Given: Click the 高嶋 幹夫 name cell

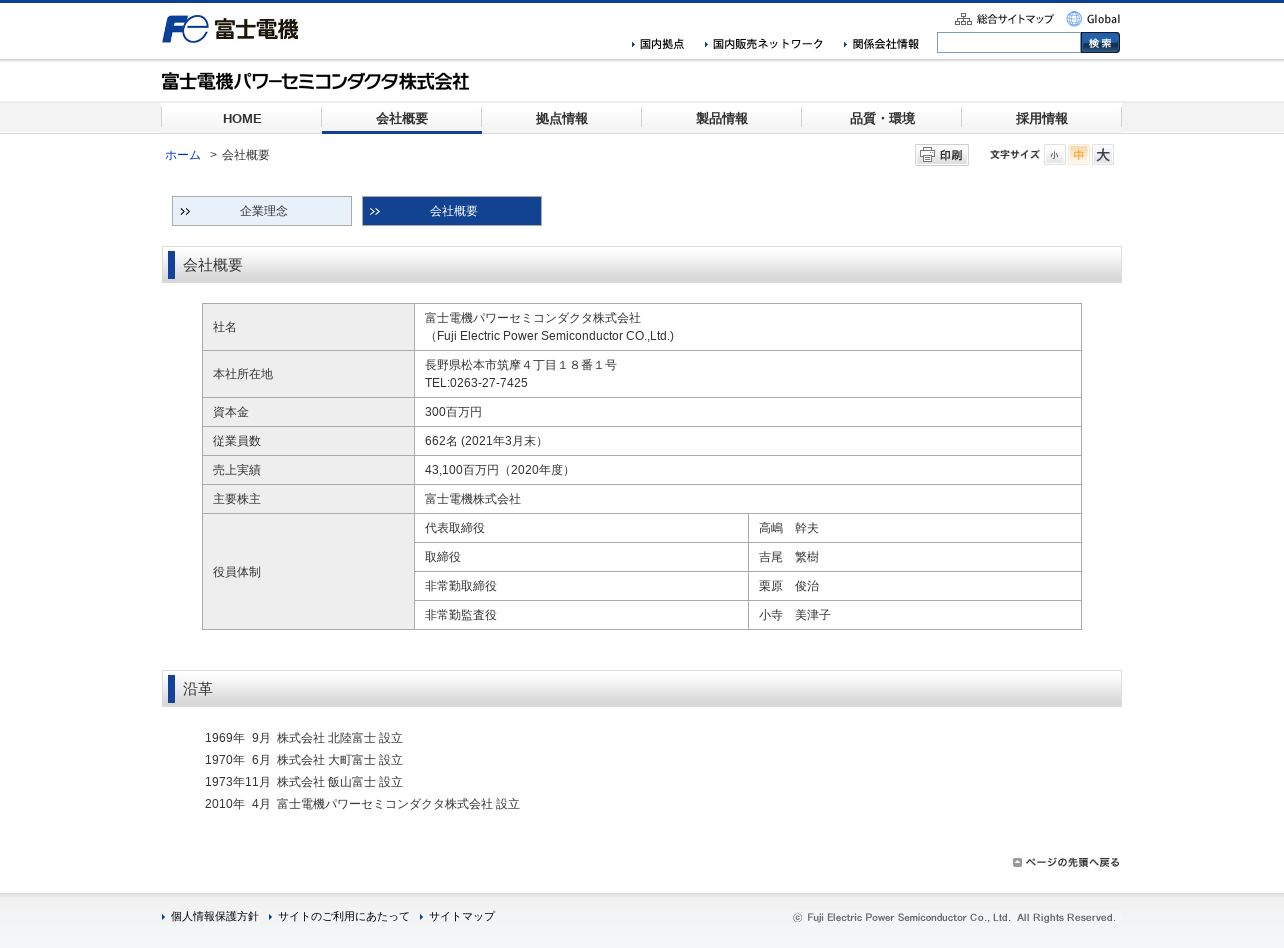Looking at the screenshot, I should pyautogui.click(x=915, y=528).
